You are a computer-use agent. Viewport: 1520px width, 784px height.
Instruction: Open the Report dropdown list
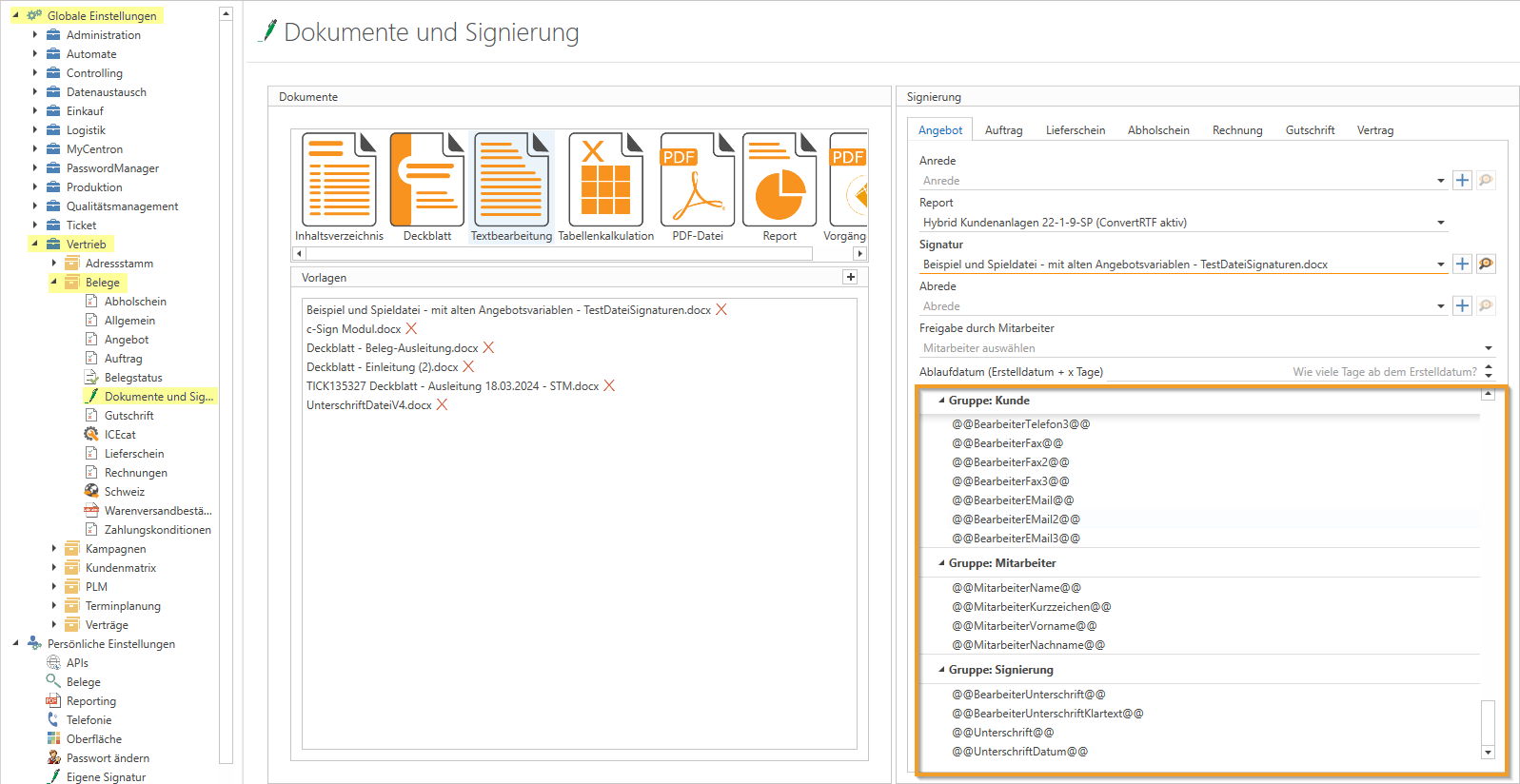(1440, 223)
